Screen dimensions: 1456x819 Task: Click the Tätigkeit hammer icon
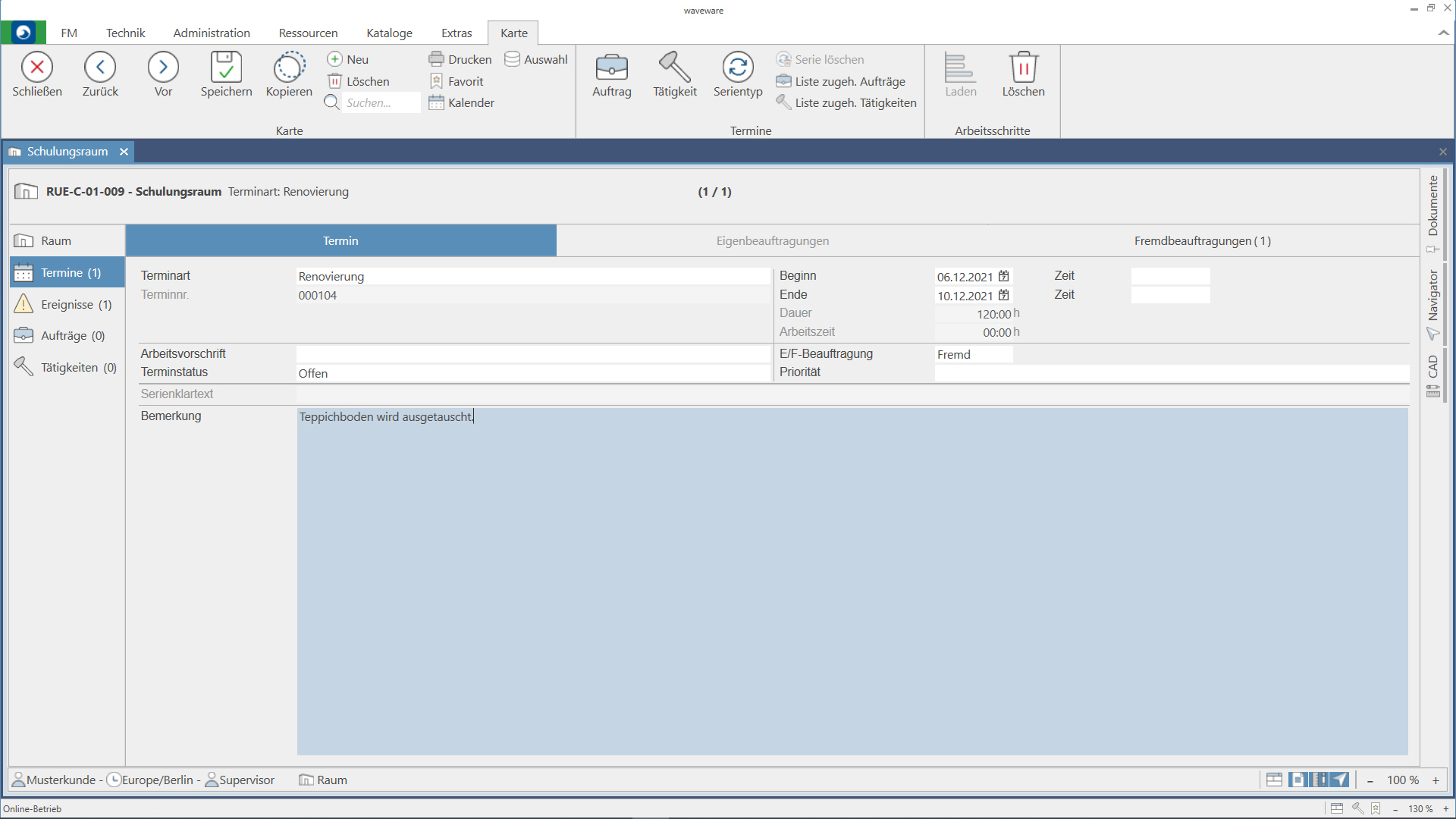tap(674, 67)
